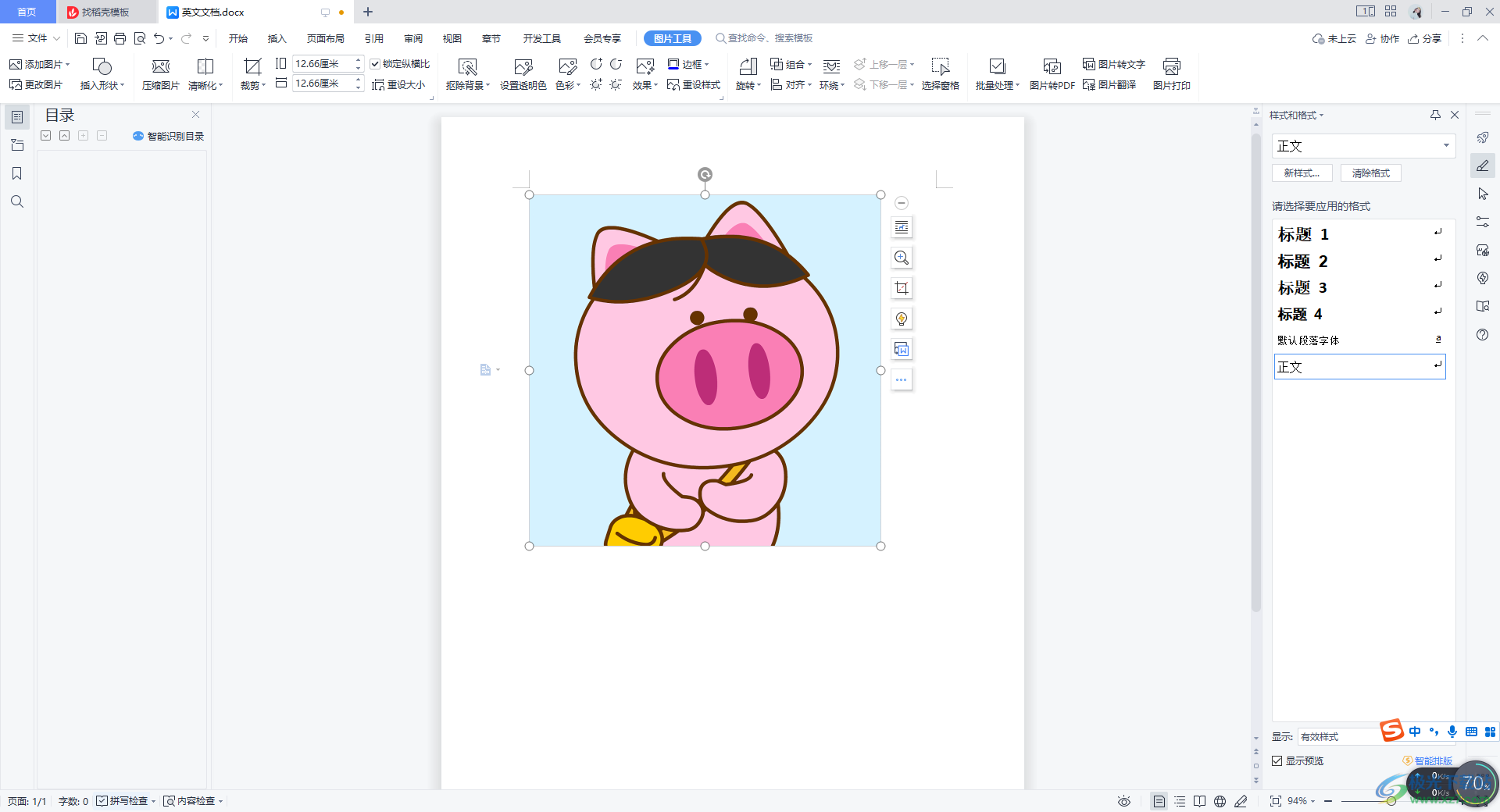Viewport: 1500px width, 812px height.
Task: Click the save icon in quick access toolbar
Action: point(80,38)
